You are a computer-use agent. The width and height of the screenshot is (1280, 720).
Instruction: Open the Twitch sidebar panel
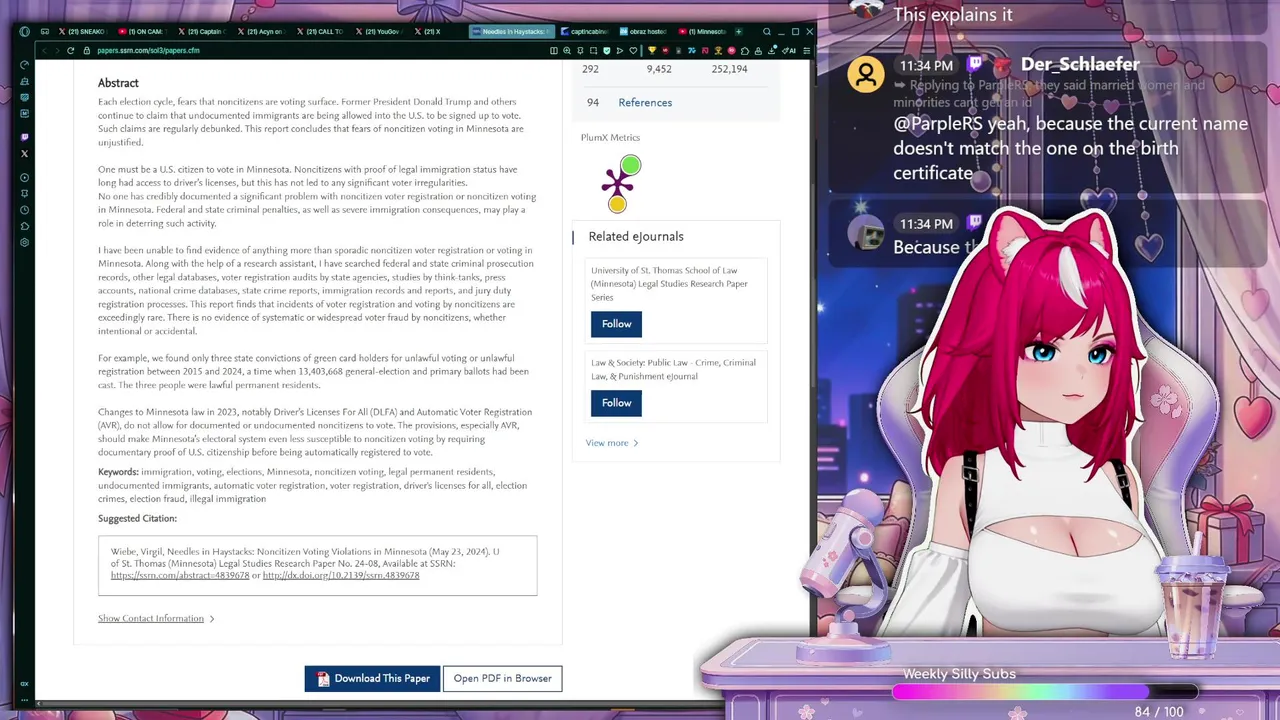click(x=24, y=137)
